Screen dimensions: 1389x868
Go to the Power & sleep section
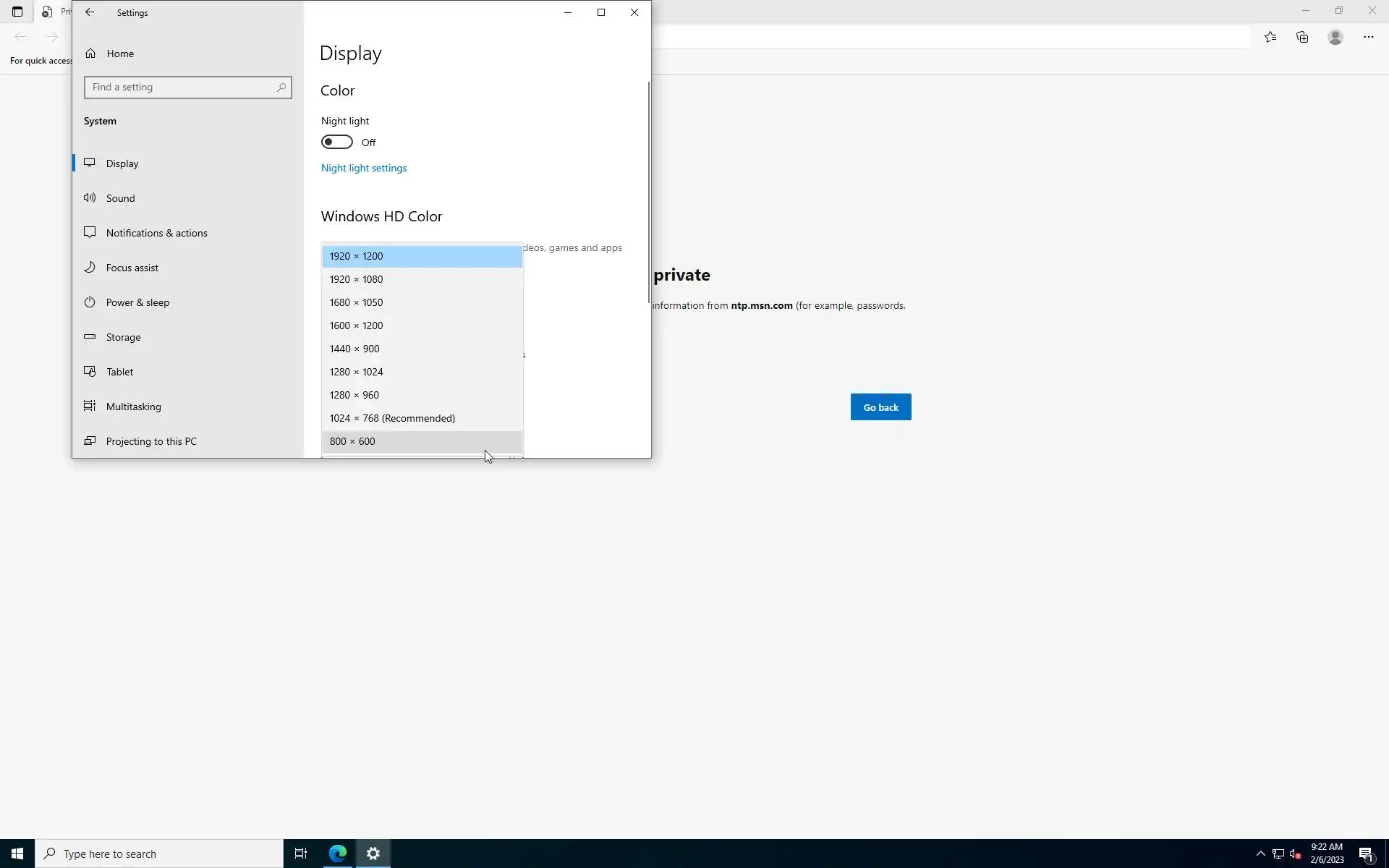click(x=137, y=302)
